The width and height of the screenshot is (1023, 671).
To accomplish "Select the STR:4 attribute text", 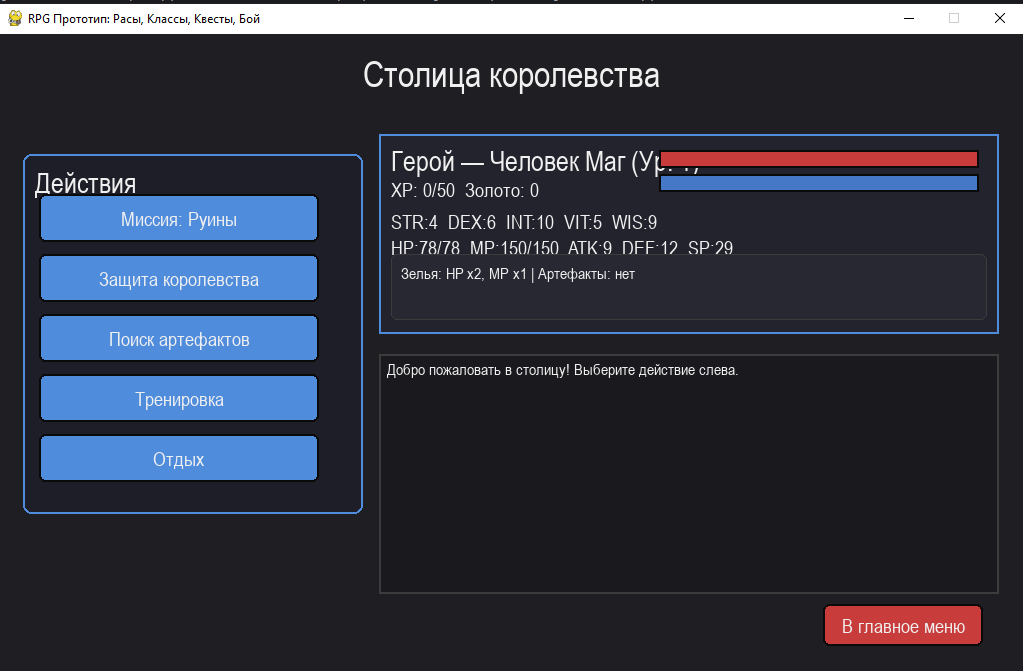I will click(x=411, y=223).
